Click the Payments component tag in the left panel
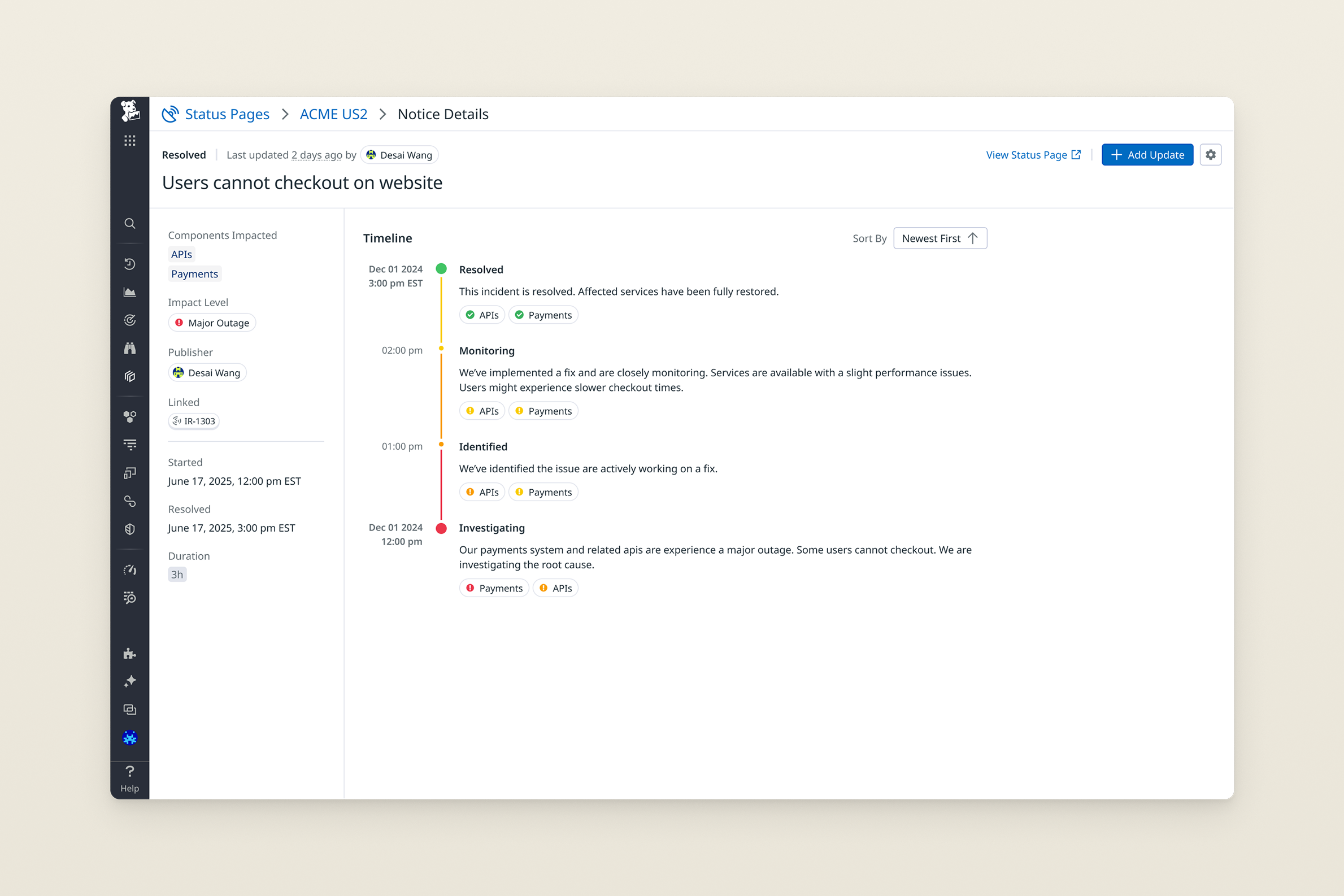The height and width of the screenshot is (896, 1344). click(x=194, y=273)
